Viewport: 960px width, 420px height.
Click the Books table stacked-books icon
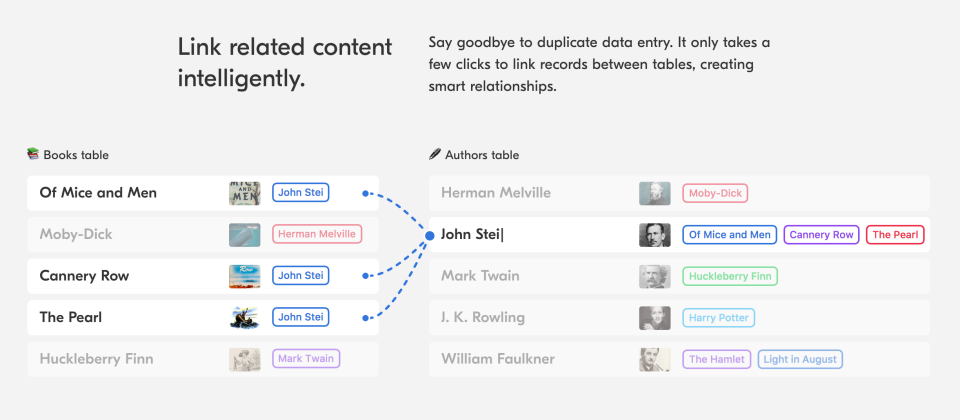pos(33,154)
